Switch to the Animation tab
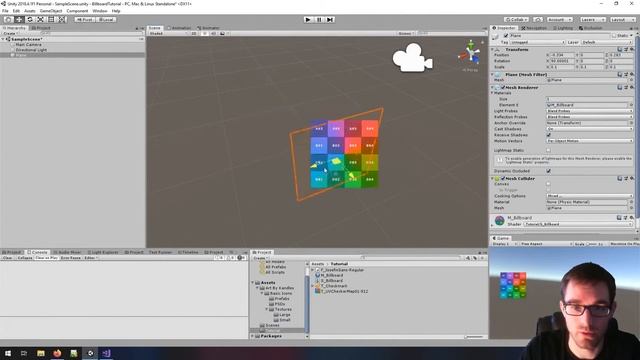The width and height of the screenshot is (640, 360). pyautogui.click(x=179, y=28)
